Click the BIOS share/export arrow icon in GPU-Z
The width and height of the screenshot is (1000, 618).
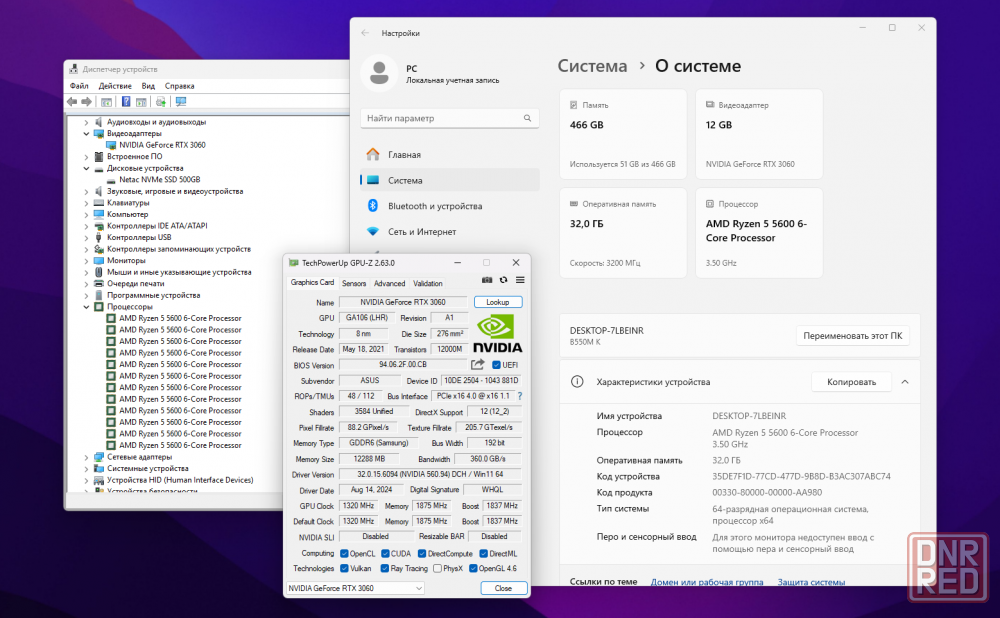point(478,364)
